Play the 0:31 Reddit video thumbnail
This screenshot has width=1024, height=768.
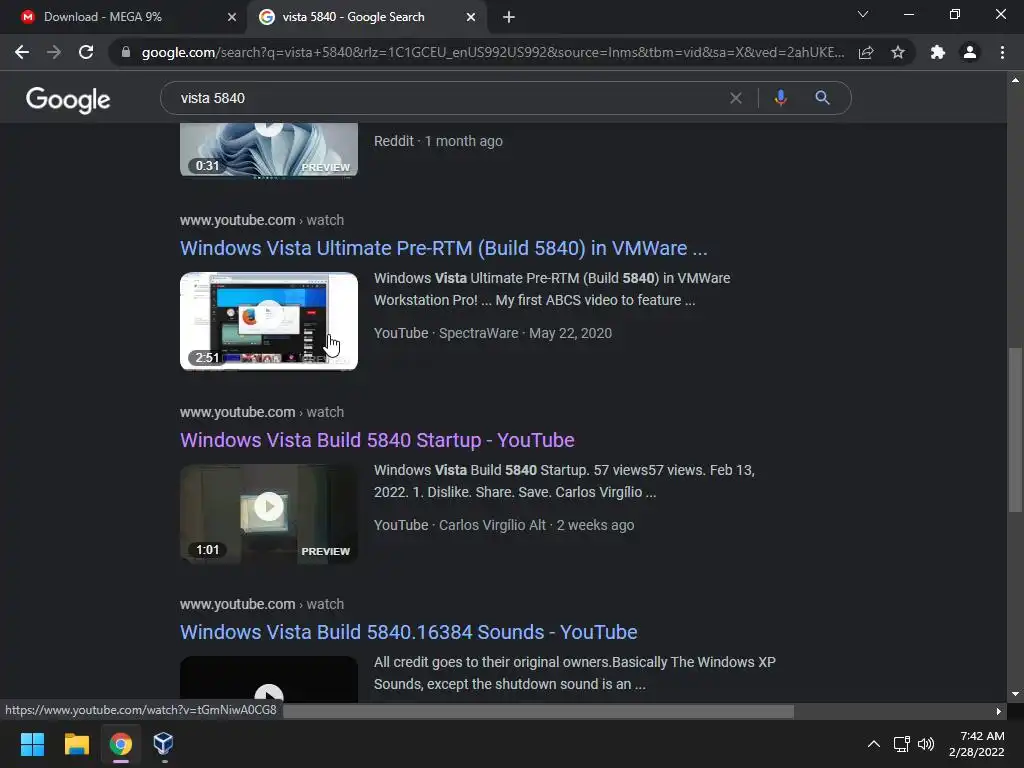(268, 150)
